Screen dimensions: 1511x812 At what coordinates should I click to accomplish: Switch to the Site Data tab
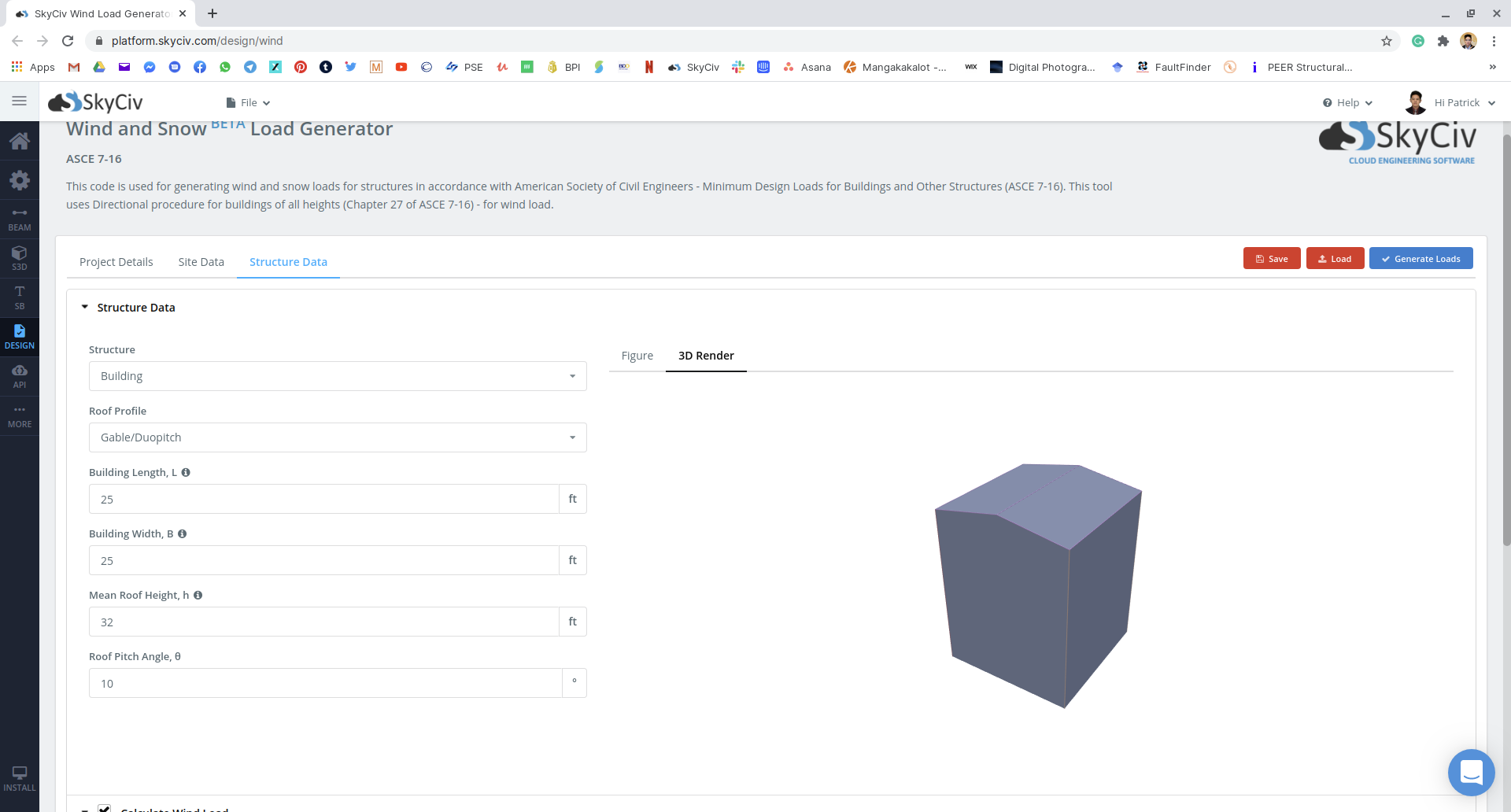[201, 261]
